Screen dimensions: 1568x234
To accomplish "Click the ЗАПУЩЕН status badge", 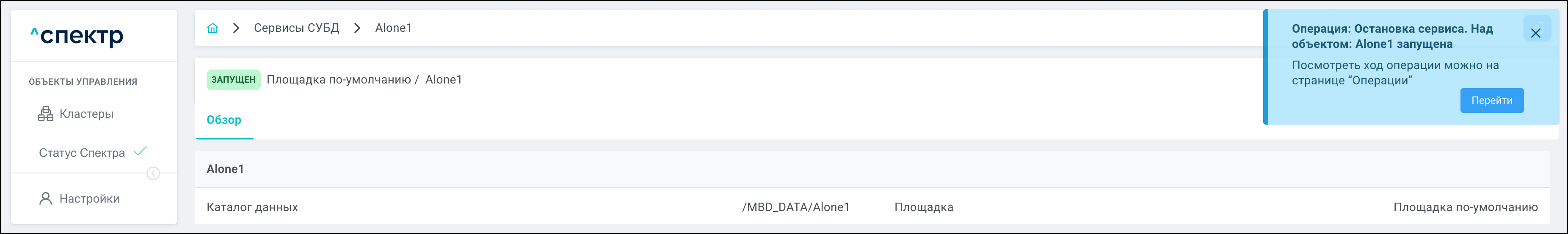I will coord(233,80).
